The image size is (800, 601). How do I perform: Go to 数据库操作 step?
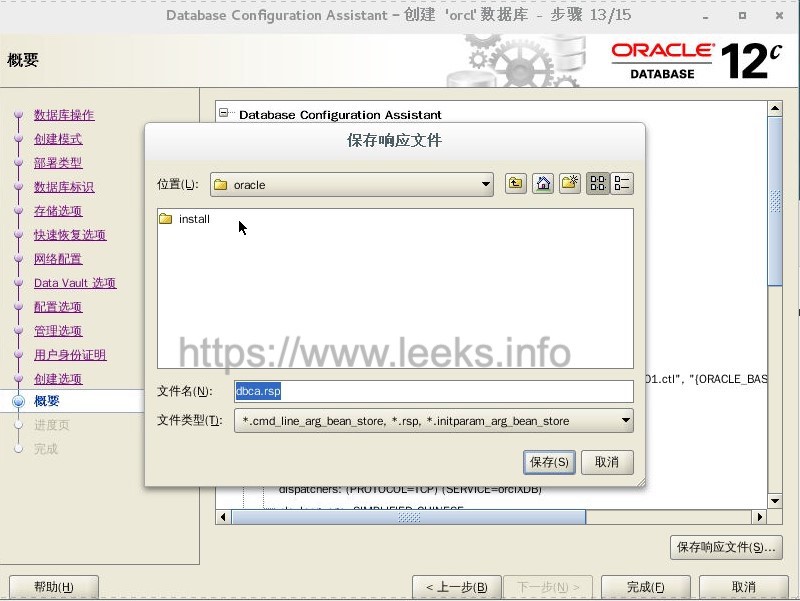point(64,115)
